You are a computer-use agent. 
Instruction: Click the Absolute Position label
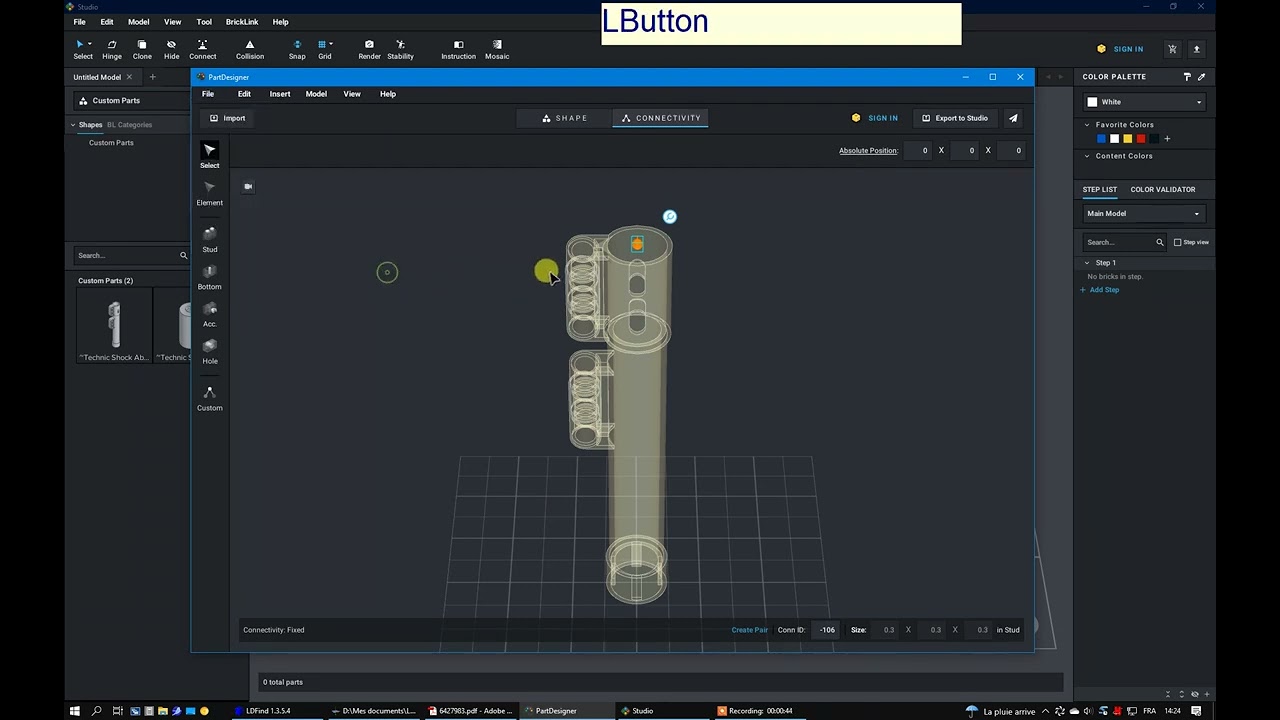tap(868, 151)
